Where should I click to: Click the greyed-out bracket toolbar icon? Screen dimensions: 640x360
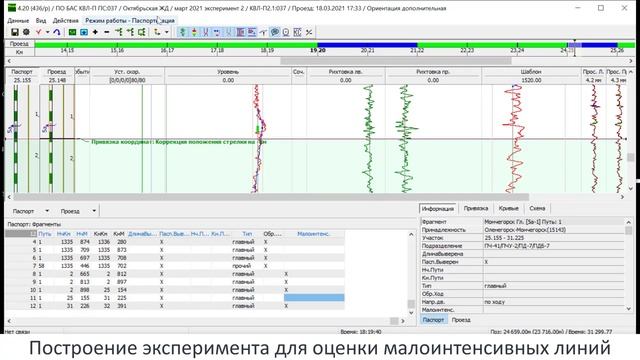229,32
